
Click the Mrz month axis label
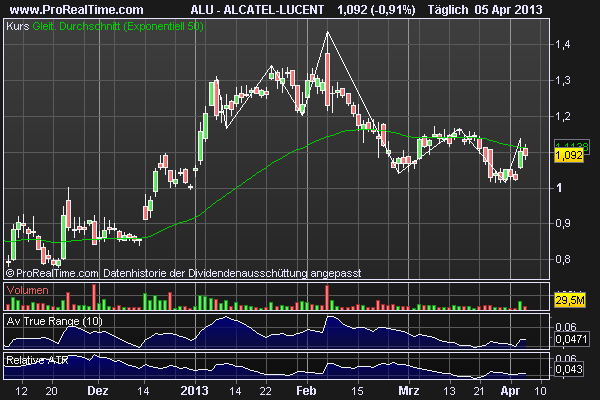[x=409, y=391]
